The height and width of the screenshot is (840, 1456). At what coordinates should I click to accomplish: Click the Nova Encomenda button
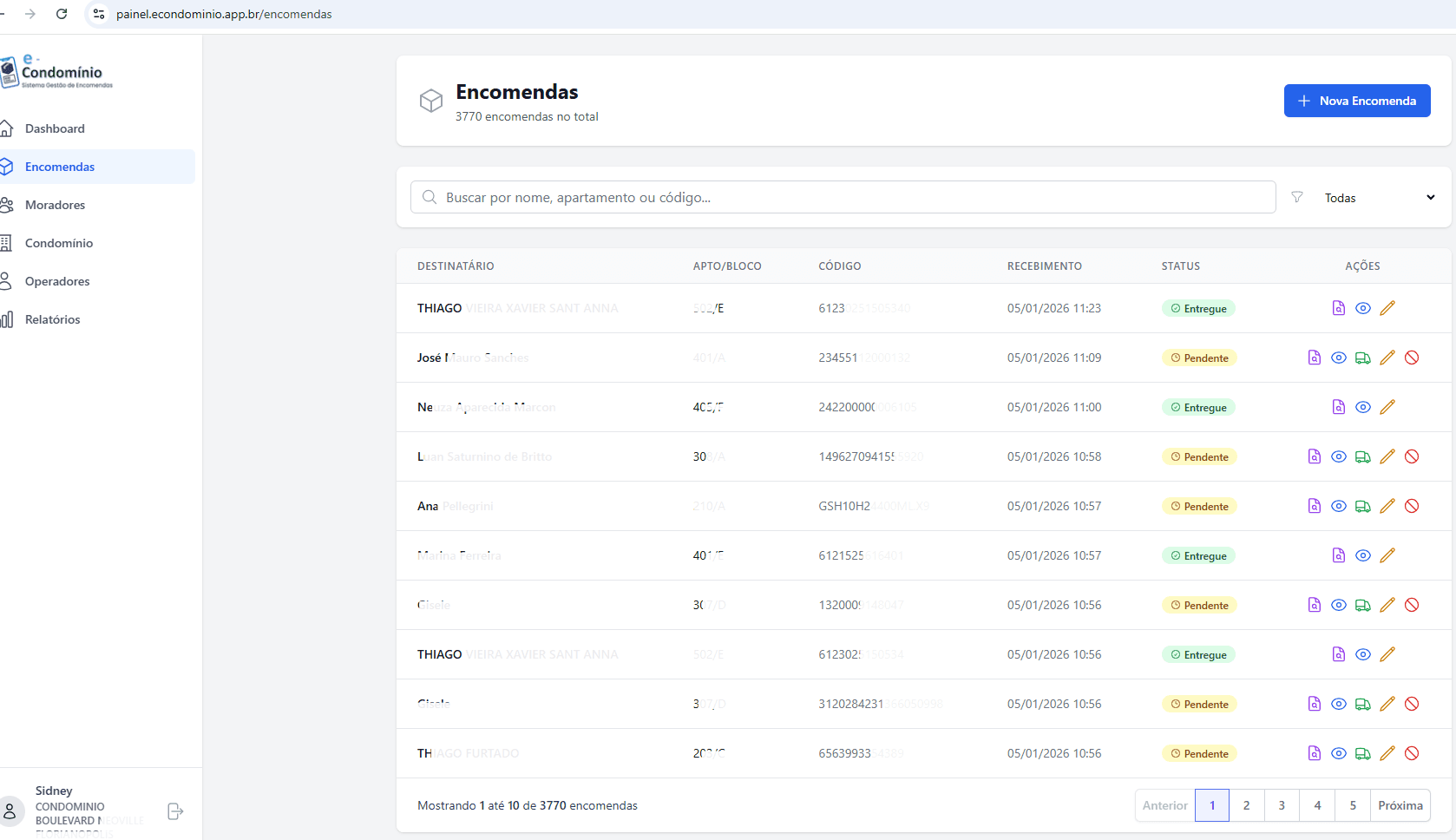[x=1357, y=101]
